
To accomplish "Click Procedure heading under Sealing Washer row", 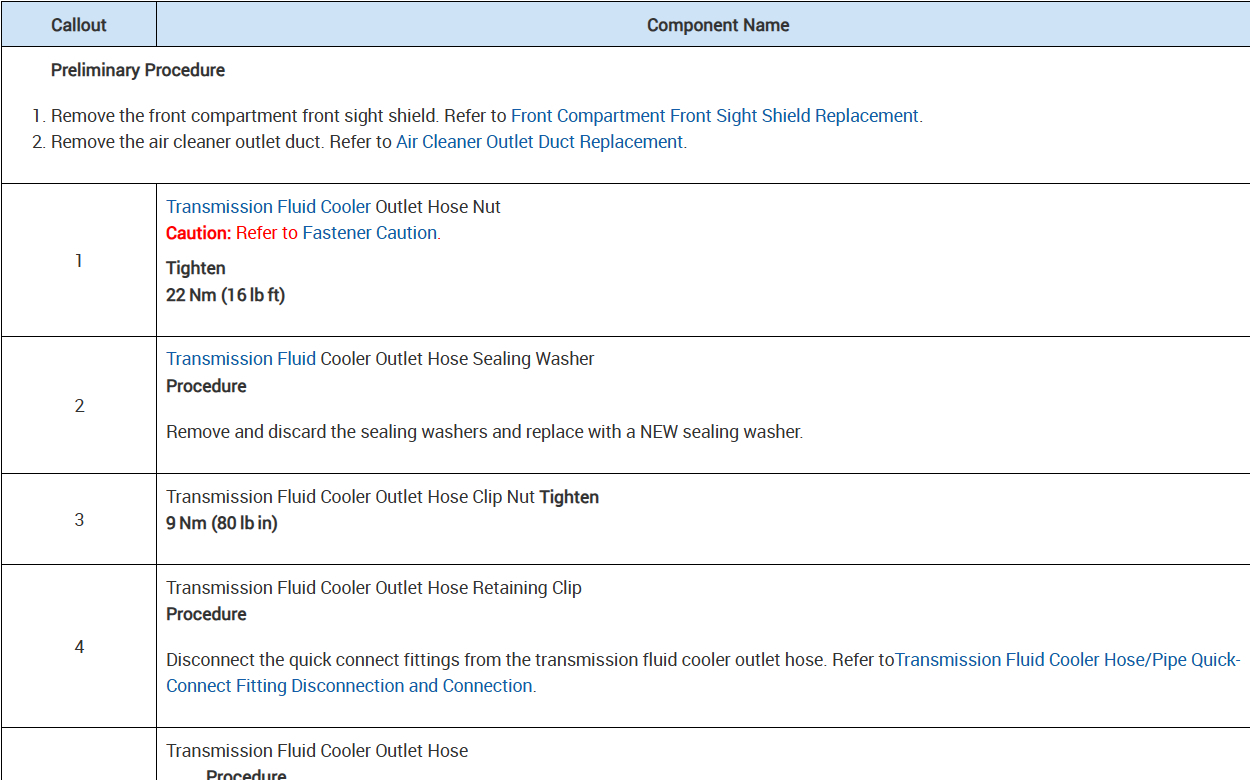I will tap(206, 386).
